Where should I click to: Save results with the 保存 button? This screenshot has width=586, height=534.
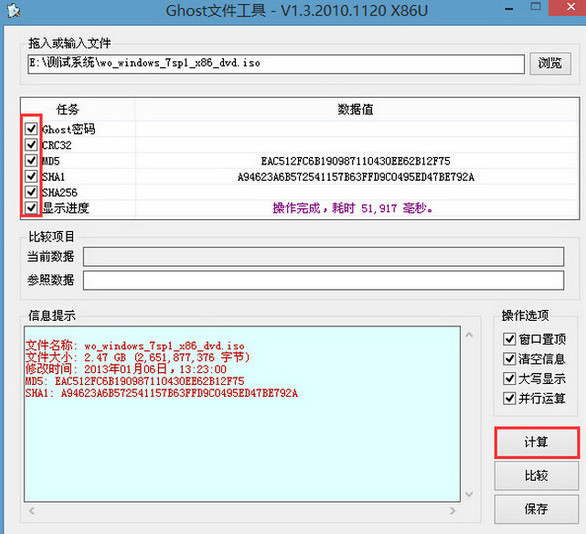point(537,509)
